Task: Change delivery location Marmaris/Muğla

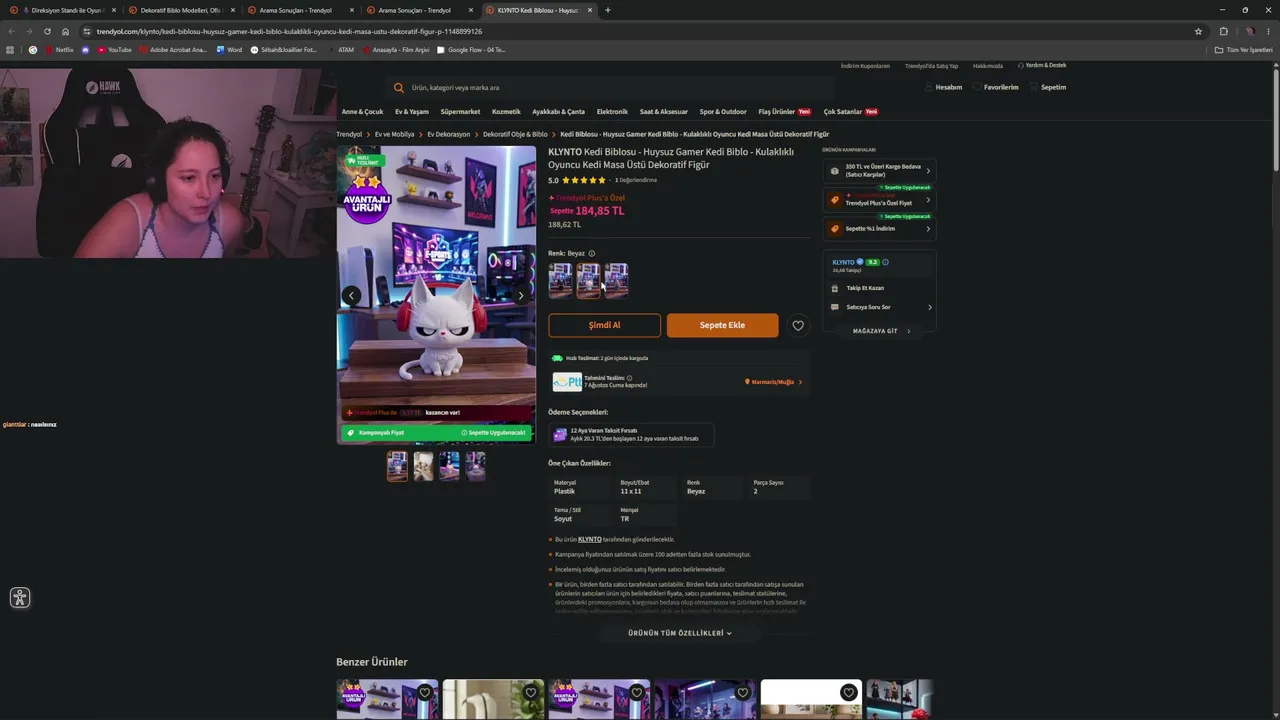Action: 773,382
